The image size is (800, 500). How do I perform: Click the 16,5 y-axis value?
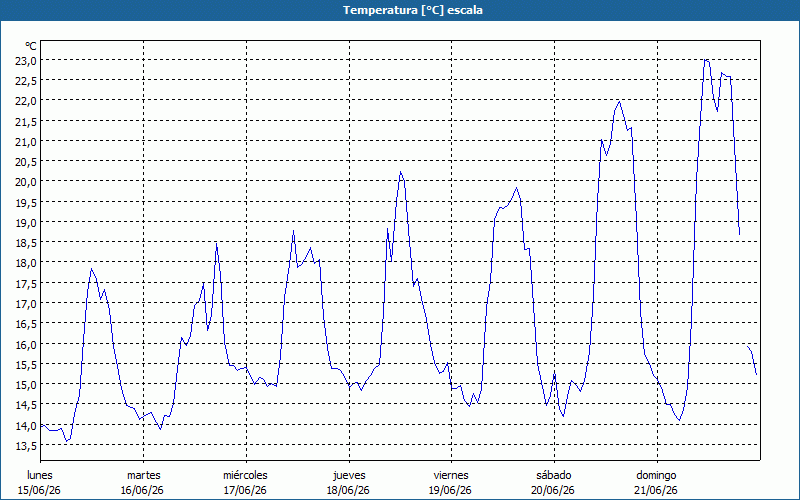click(26, 324)
